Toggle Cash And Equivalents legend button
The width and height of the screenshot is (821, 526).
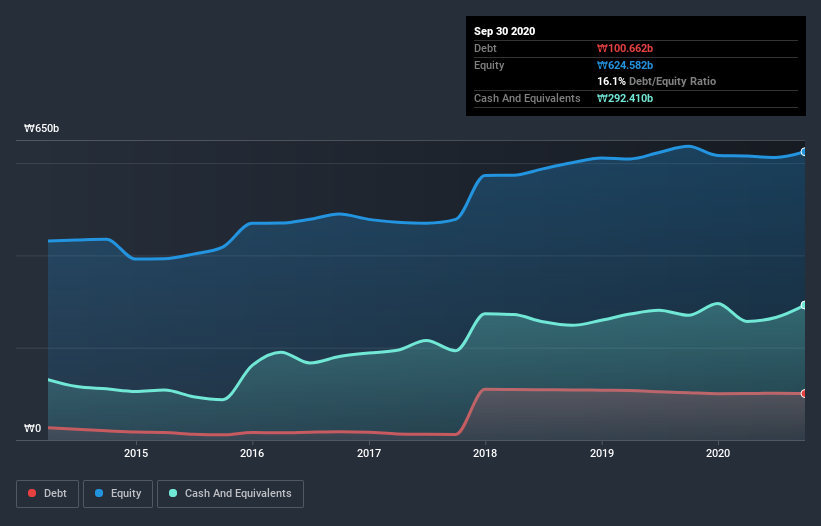coord(230,494)
